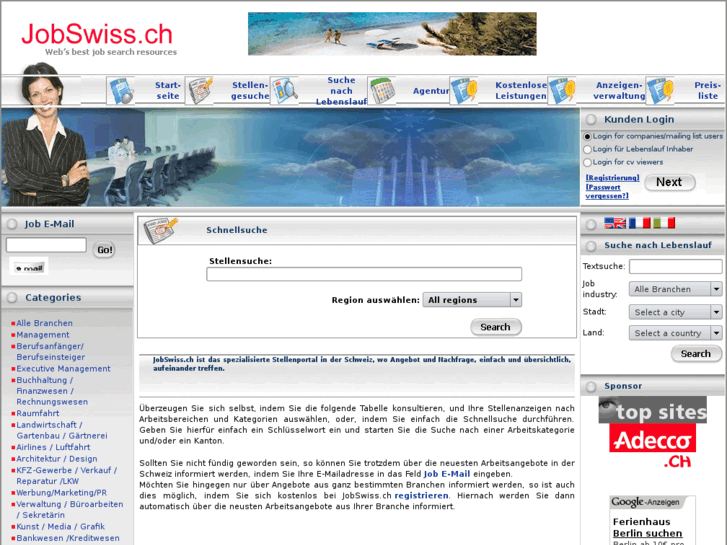
Task: Focus the Textsuche input field
Action: [x=676, y=266]
